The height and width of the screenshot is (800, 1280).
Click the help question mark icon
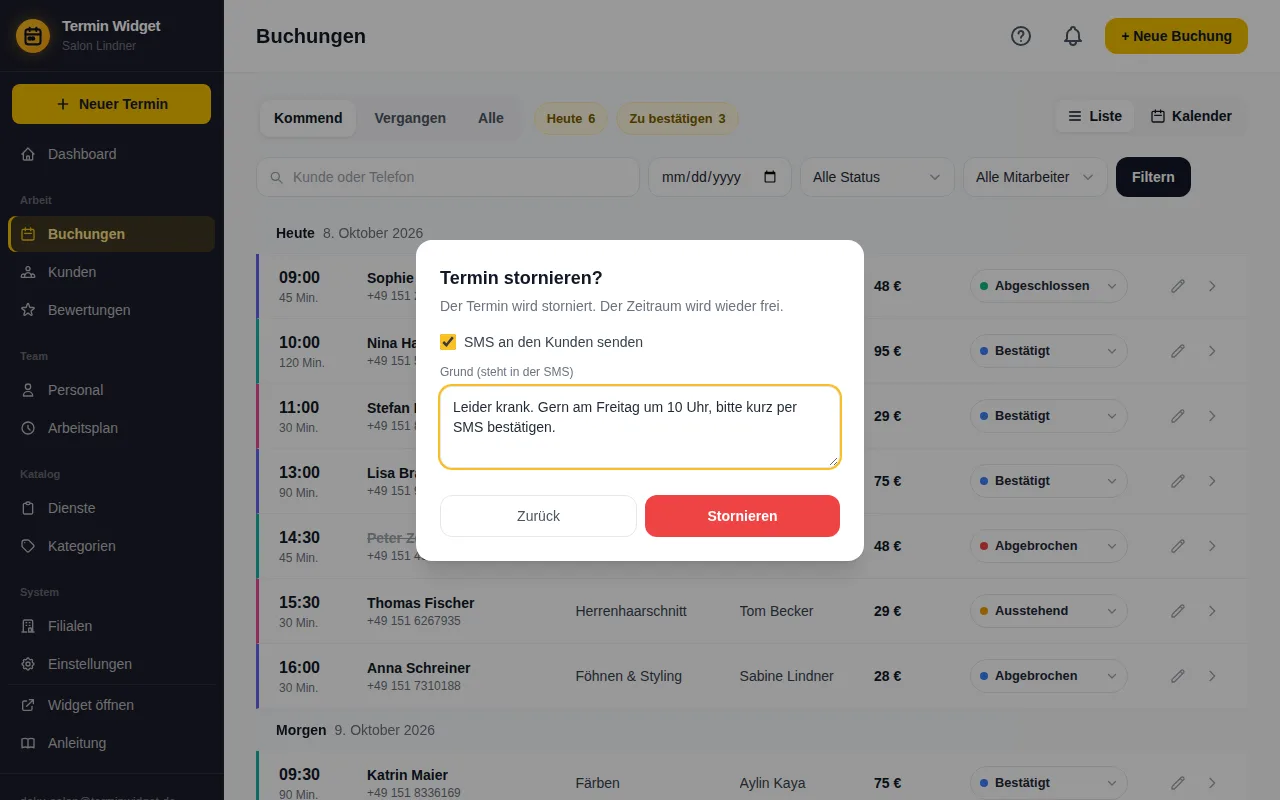tap(1021, 36)
